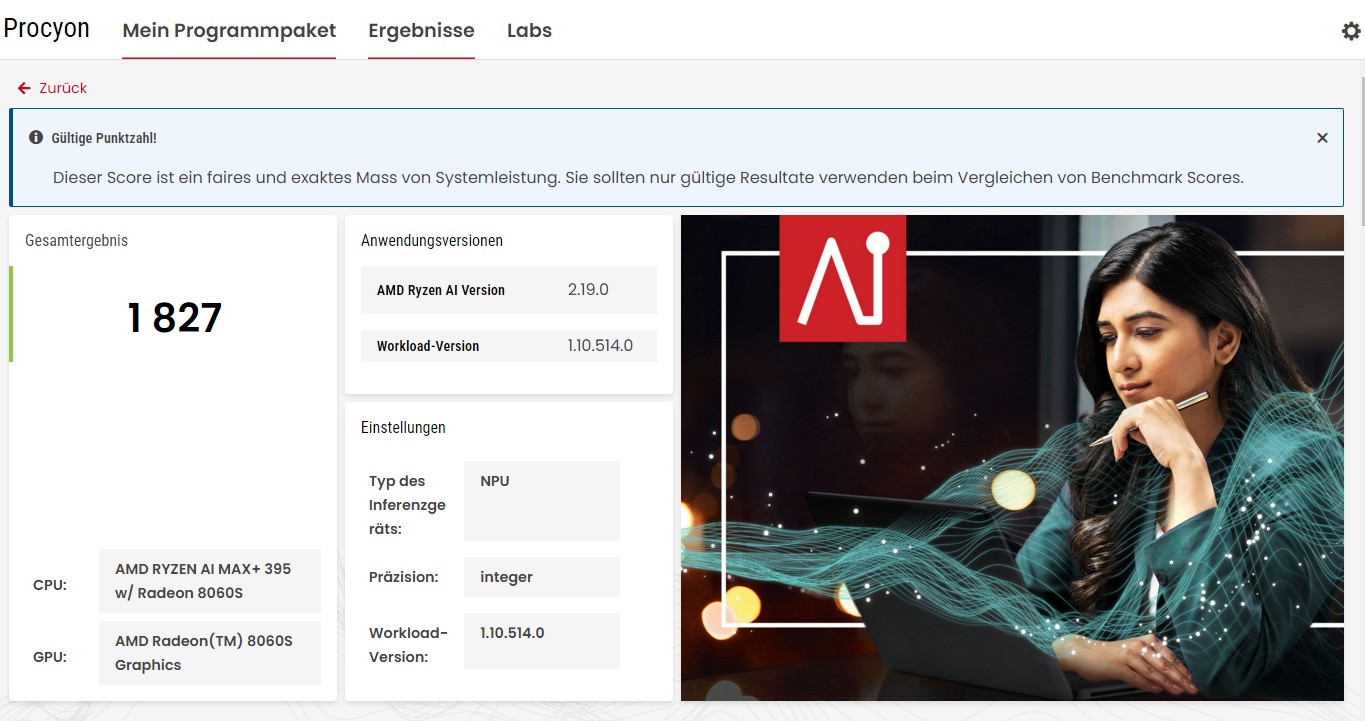Click the CPU label
The width and height of the screenshot is (1365, 721).
(x=50, y=585)
